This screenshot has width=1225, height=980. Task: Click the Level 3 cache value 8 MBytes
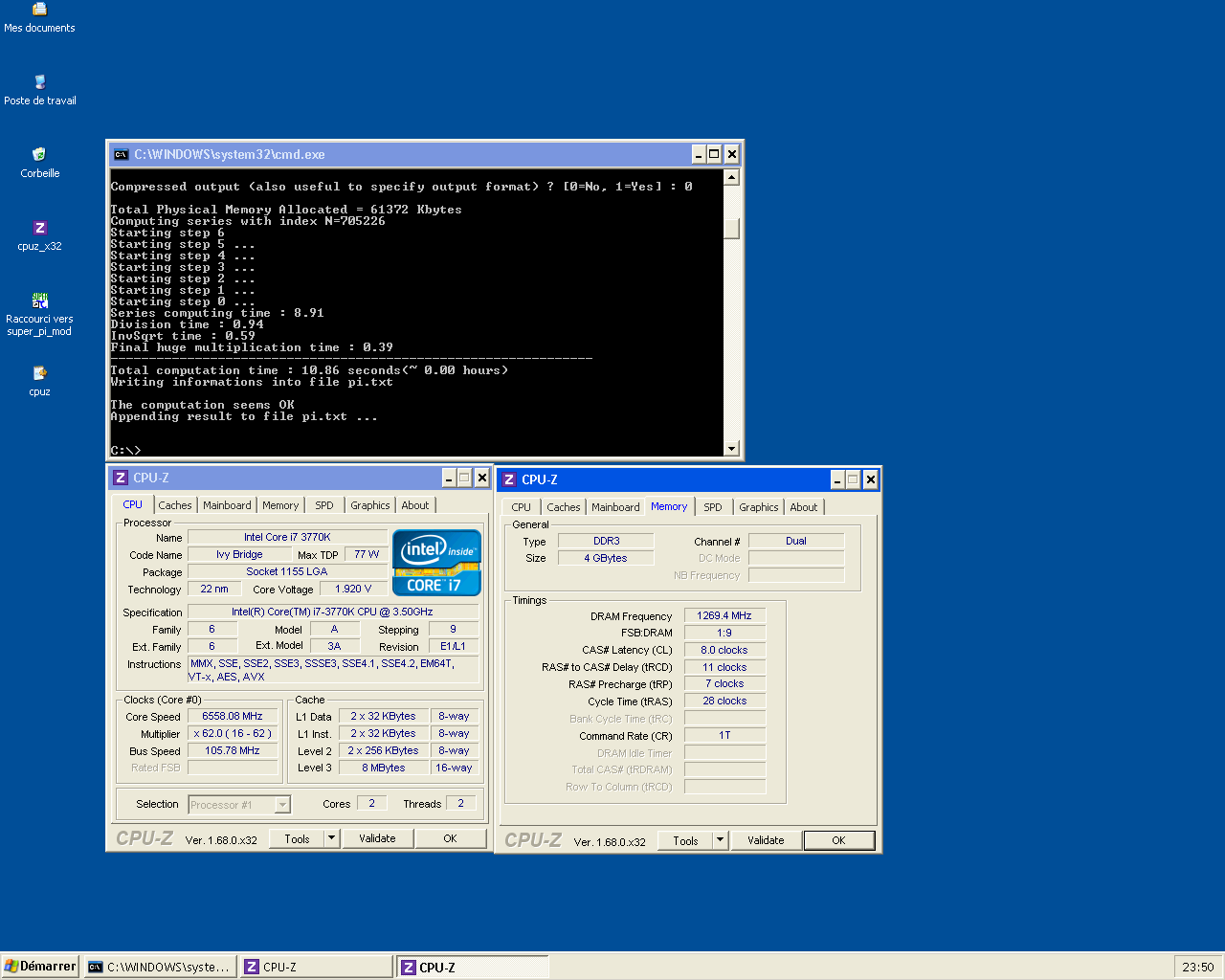point(383,768)
